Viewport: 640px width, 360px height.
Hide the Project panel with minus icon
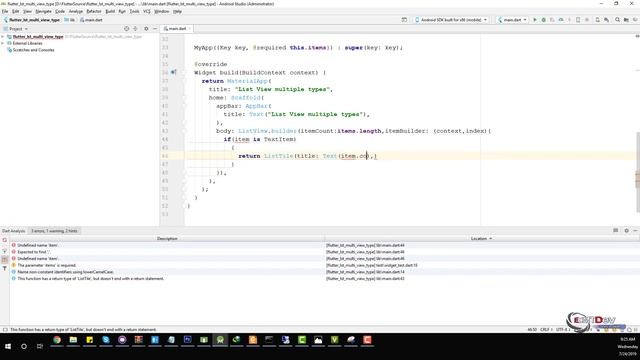click(x=155, y=29)
